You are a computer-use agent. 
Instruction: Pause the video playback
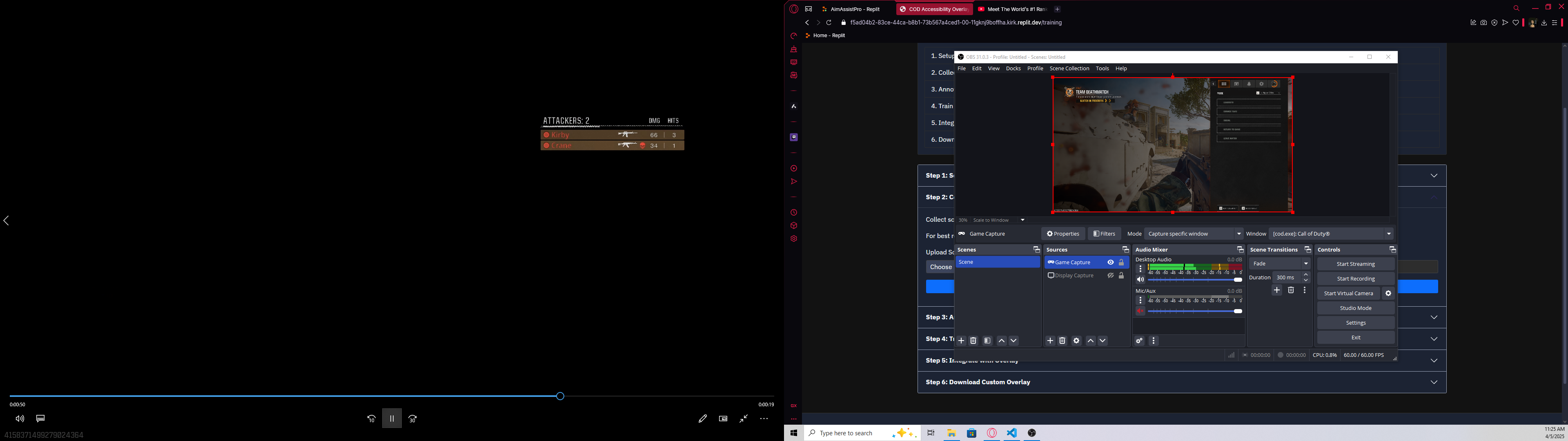[x=392, y=419]
